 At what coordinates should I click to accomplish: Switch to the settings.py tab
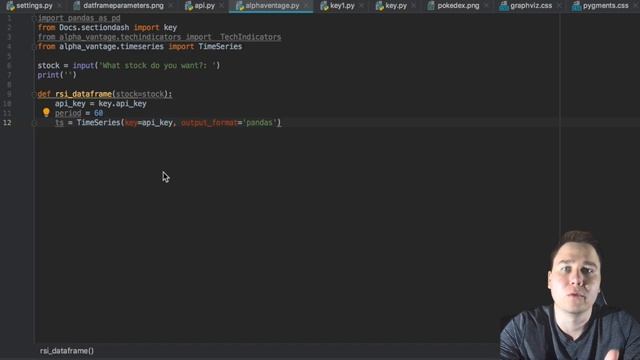34,6
